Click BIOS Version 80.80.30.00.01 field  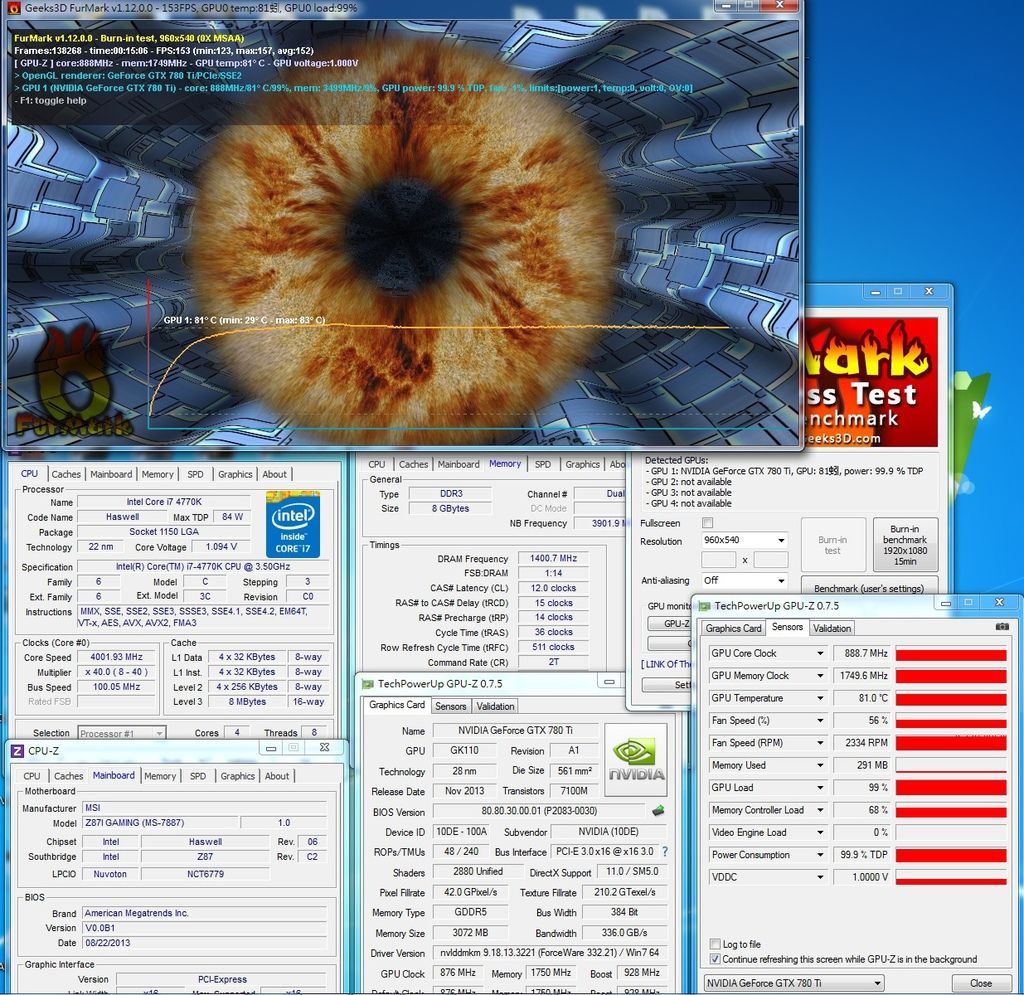(539, 811)
